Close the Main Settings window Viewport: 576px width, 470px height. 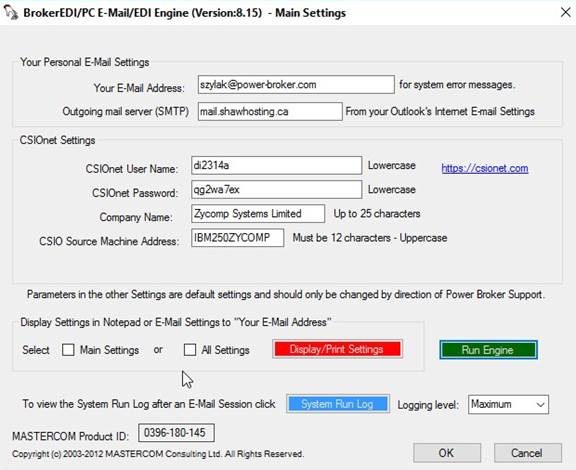point(566,12)
